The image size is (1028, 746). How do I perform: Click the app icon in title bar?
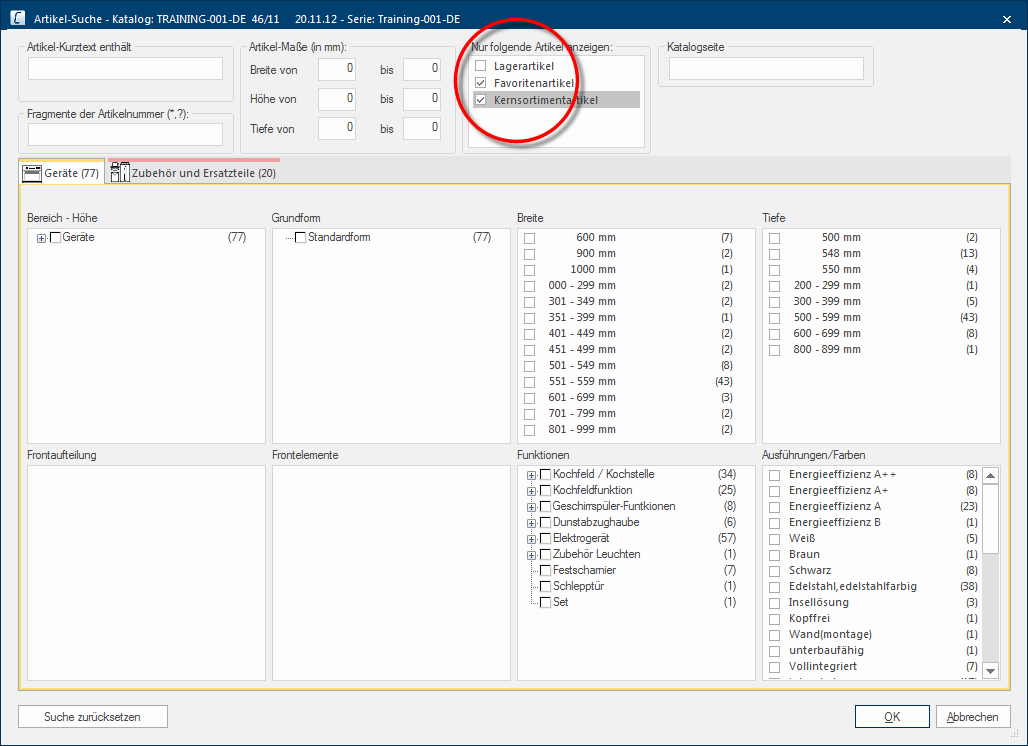point(18,18)
